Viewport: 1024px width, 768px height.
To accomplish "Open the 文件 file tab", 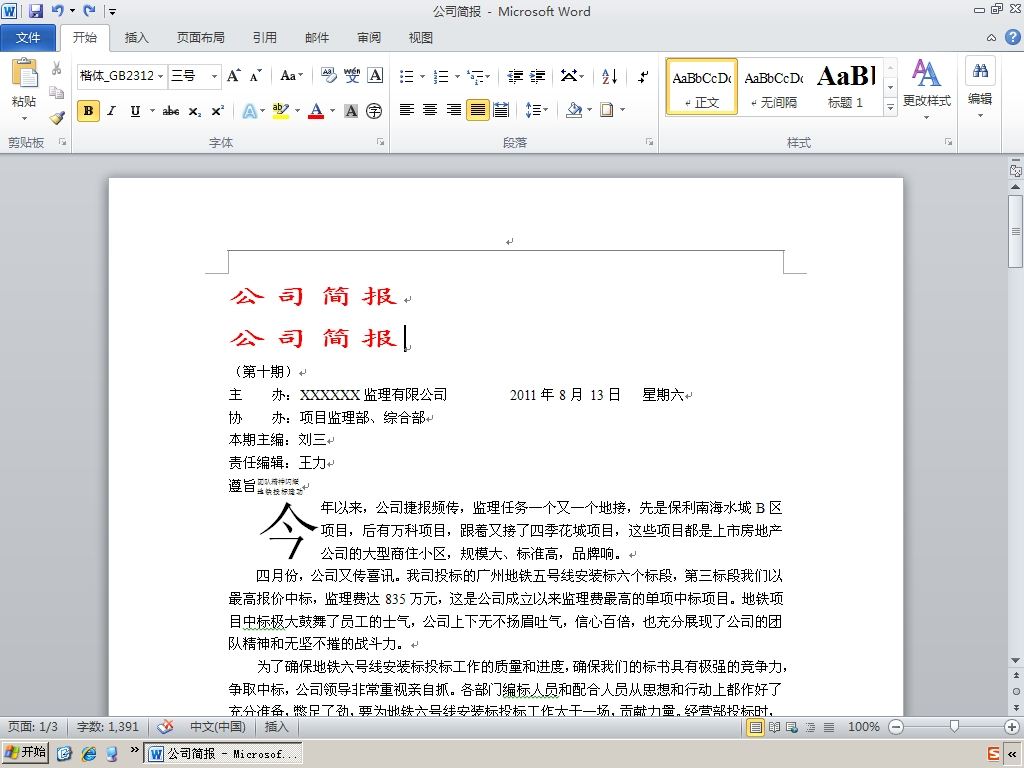I will (x=28, y=38).
